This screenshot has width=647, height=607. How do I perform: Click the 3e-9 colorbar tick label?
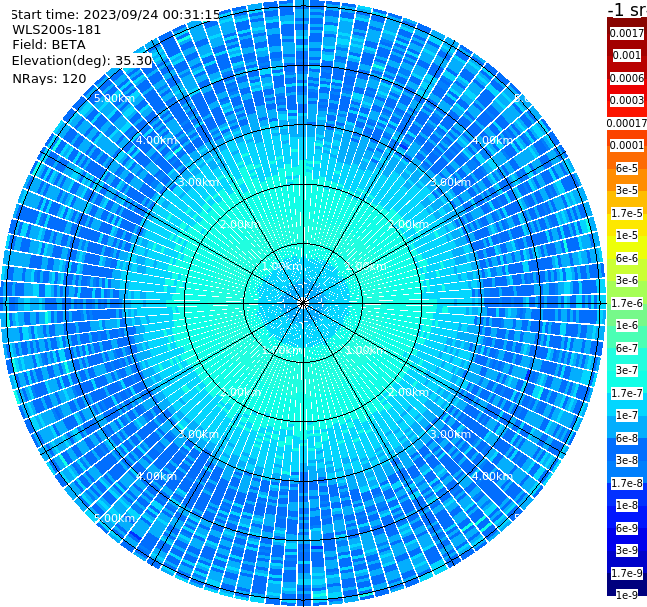(x=627, y=550)
